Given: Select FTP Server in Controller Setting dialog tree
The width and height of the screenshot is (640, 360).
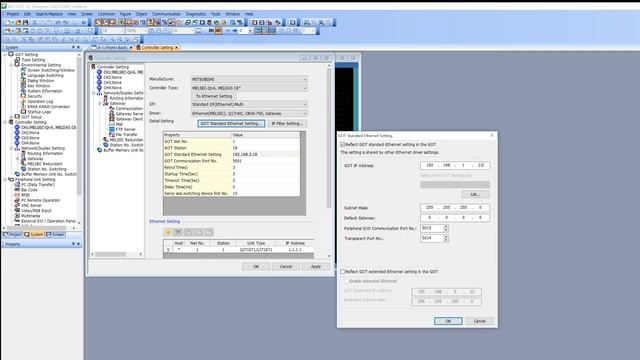Looking at the screenshot, I should coord(125,129).
